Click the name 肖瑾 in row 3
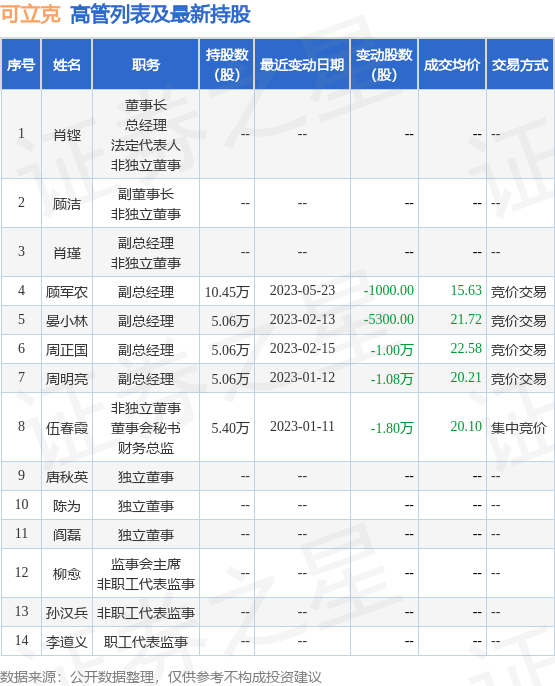This screenshot has height=686, width=555. click(67, 252)
